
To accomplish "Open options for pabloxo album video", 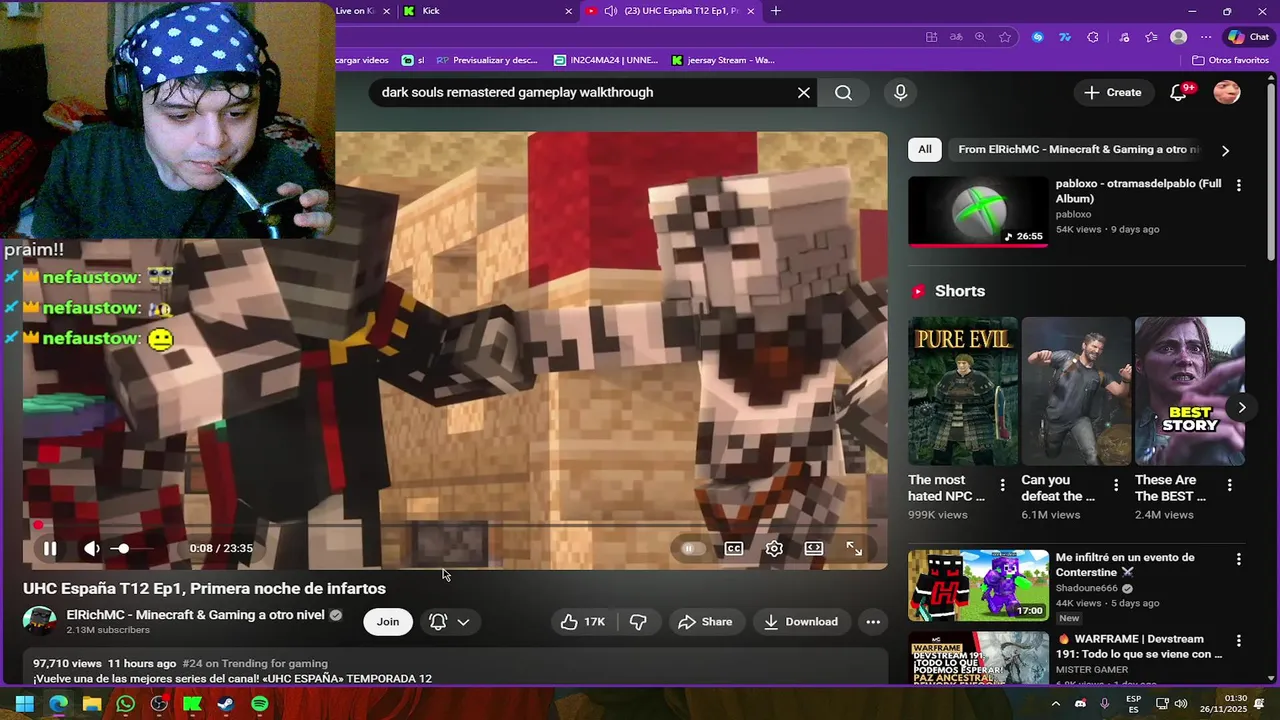I will (x=1239, y=185).
